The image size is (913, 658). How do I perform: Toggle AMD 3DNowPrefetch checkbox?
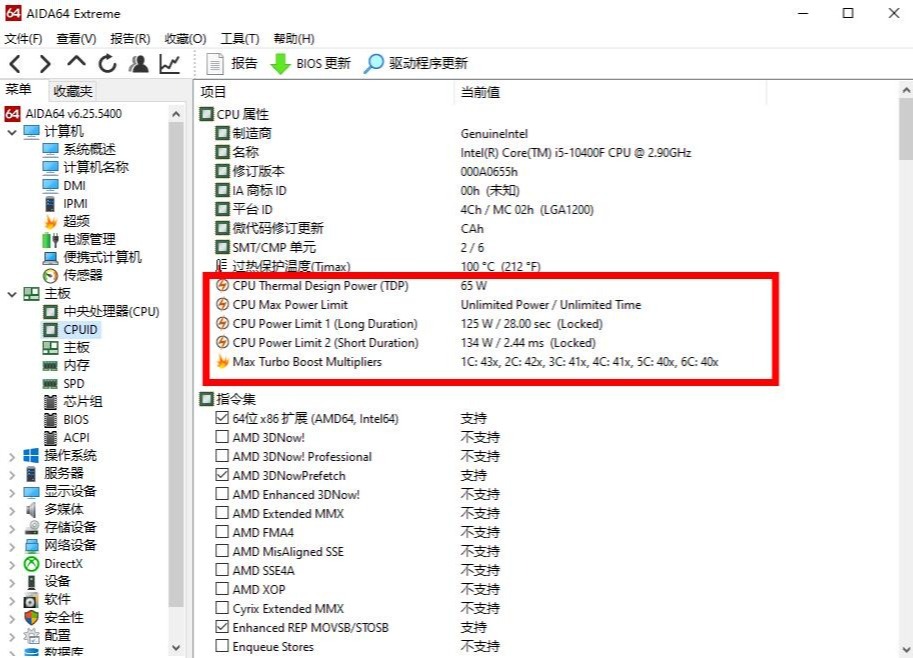pos(222,475)
